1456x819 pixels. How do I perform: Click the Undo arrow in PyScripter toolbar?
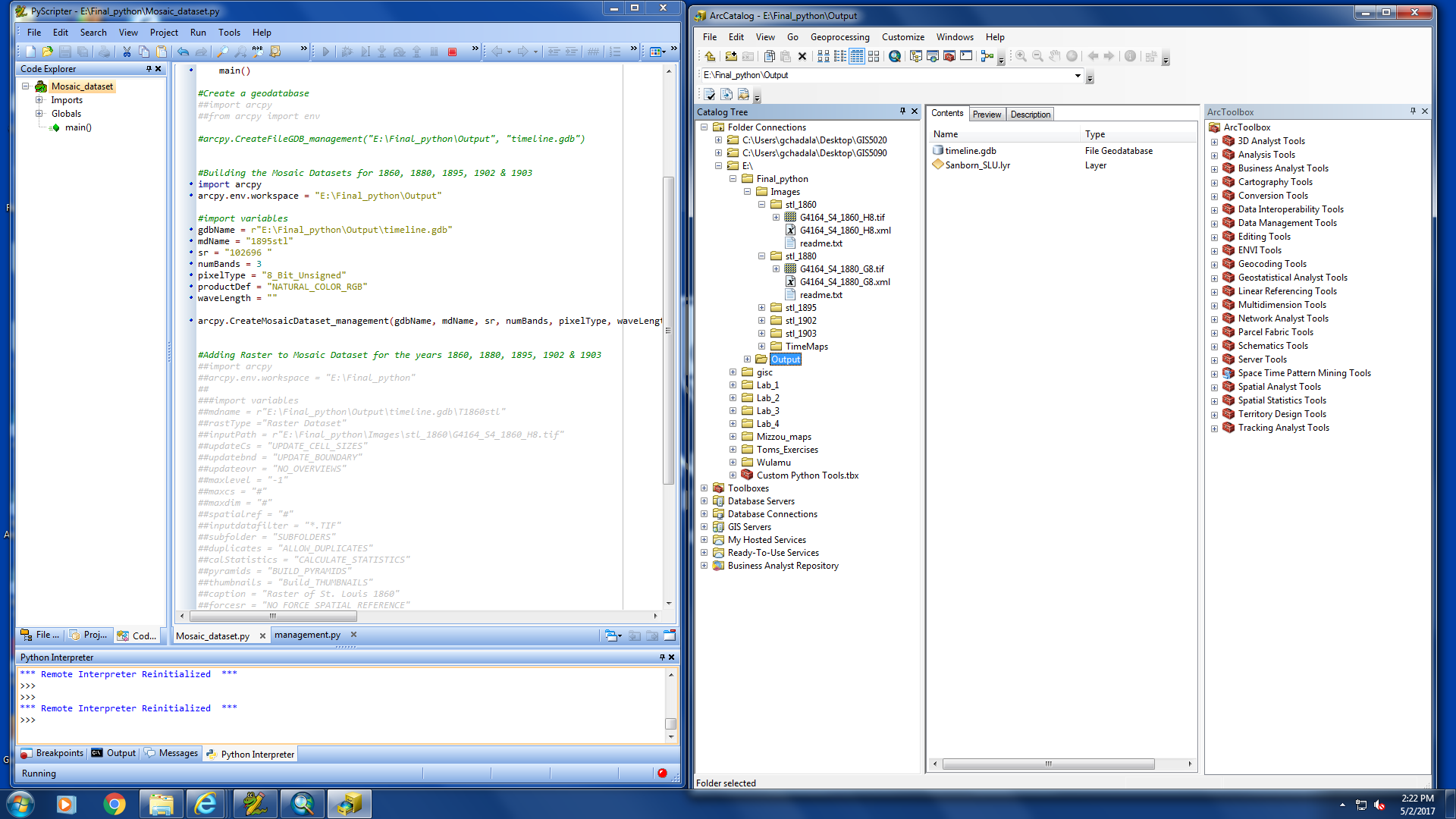[183, 52]
